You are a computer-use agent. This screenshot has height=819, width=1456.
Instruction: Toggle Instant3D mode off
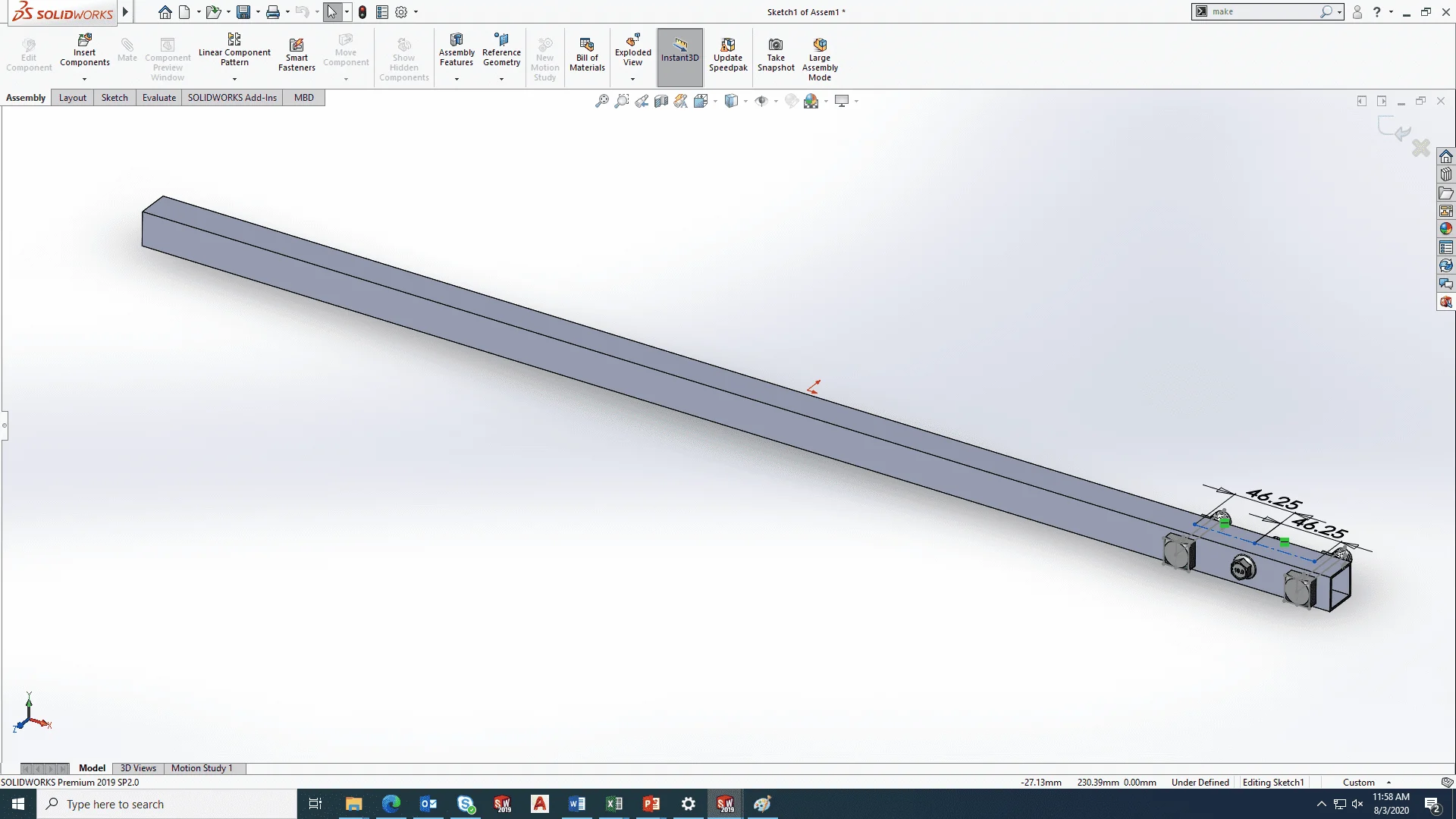coord(679,53)
